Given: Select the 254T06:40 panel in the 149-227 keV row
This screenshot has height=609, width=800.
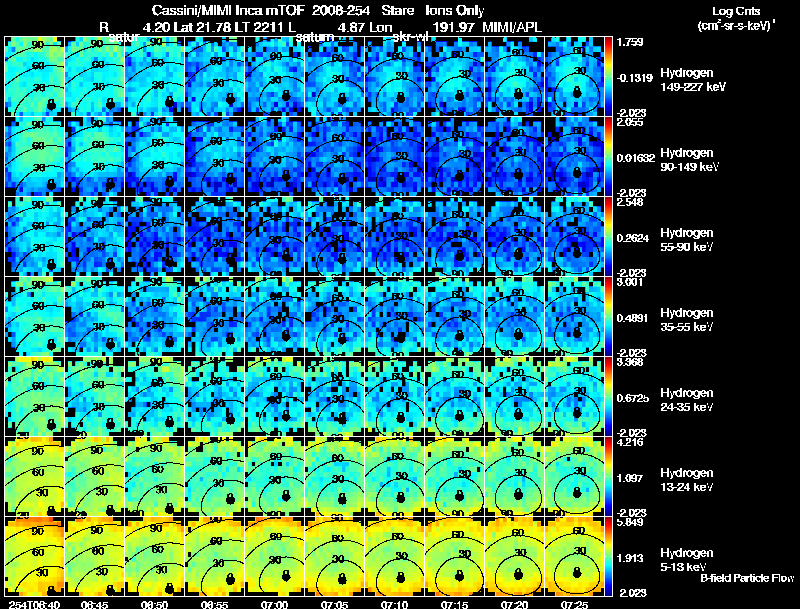Looking at the screenshot, I should point(35,76).
